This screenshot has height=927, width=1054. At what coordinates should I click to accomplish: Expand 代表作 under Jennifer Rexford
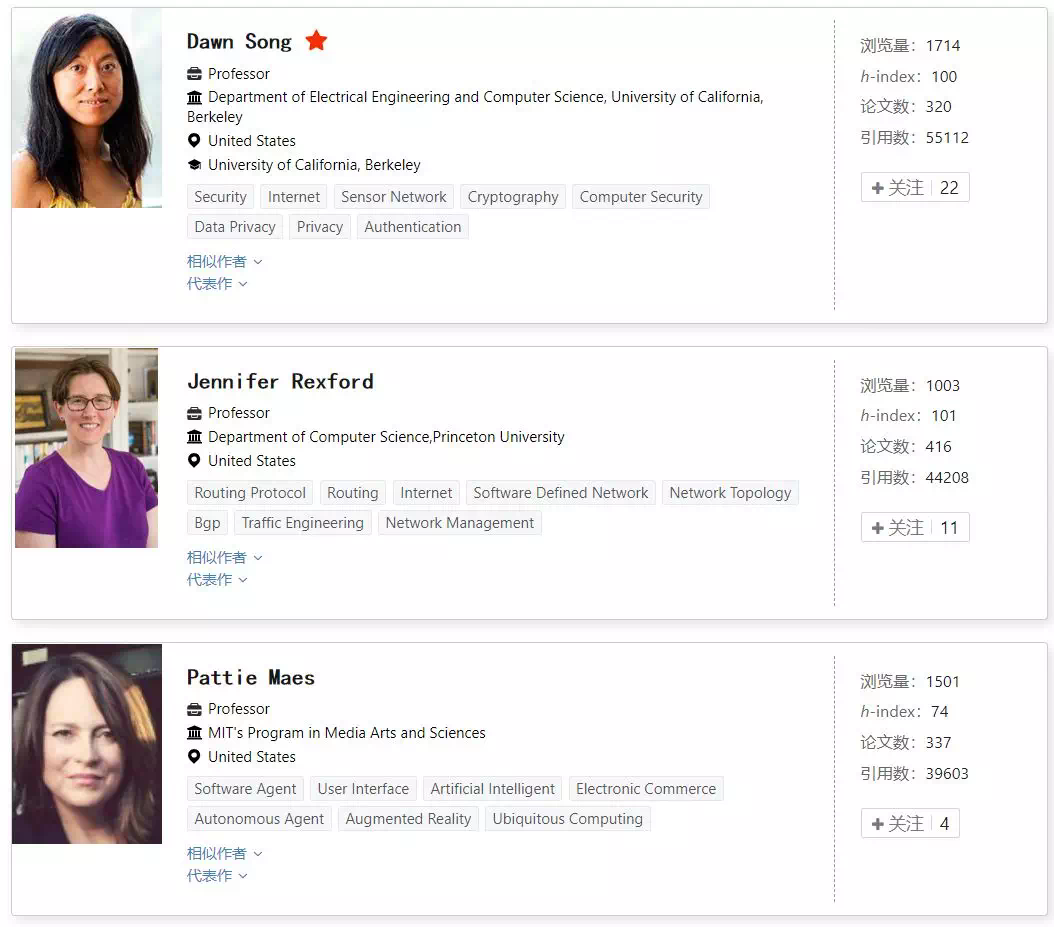(217, 579)
